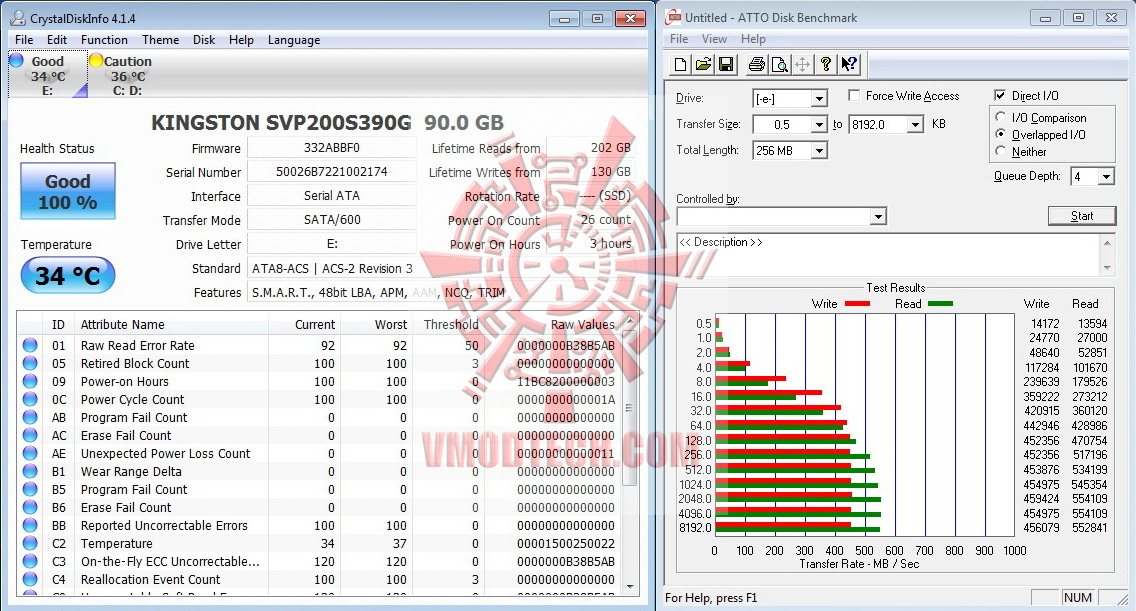Click the Serial Number field 50026B7221002174
This screenshot has width=1136, height=611.
point(332,172)
